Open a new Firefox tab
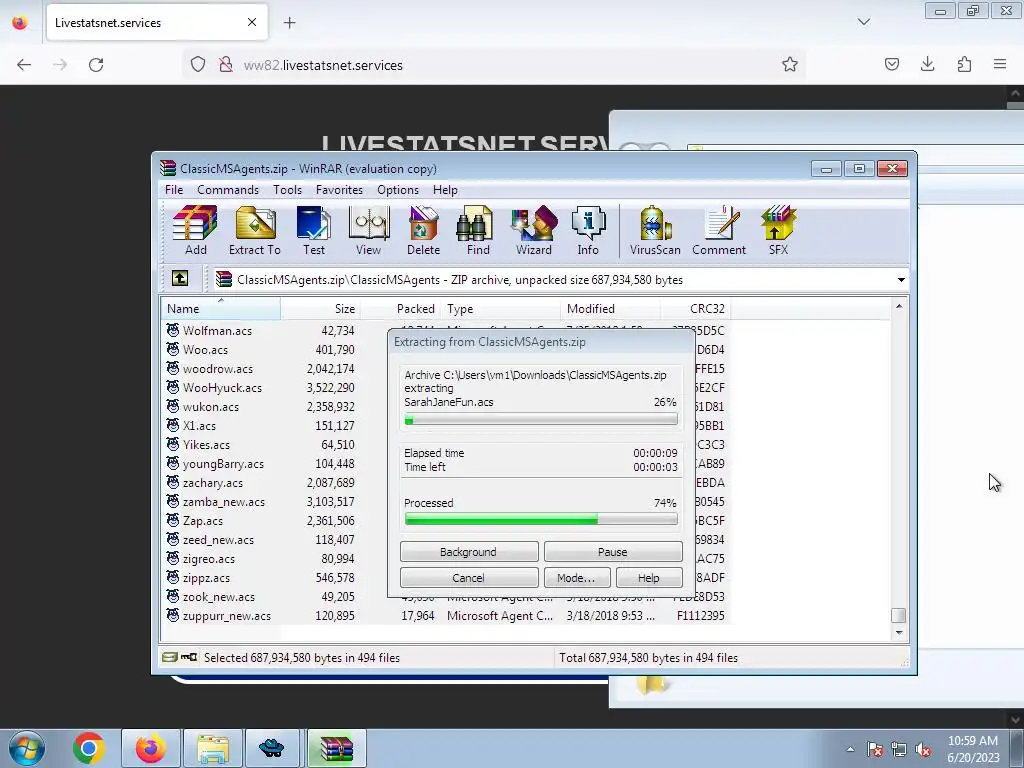The width and height of the screenshot is (1024, 768). 289,23
